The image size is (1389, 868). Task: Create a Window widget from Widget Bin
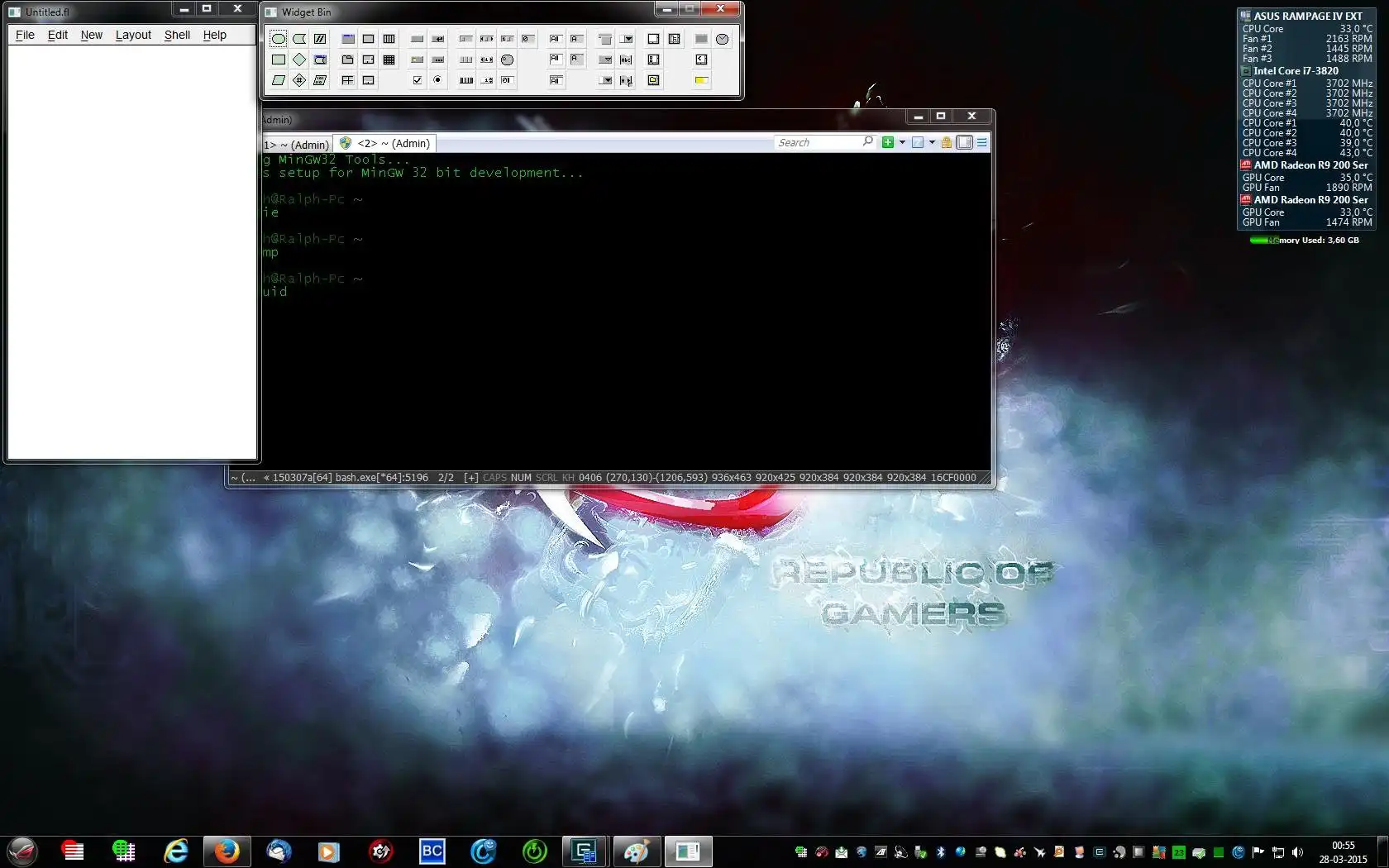click(x=348, y=39)
